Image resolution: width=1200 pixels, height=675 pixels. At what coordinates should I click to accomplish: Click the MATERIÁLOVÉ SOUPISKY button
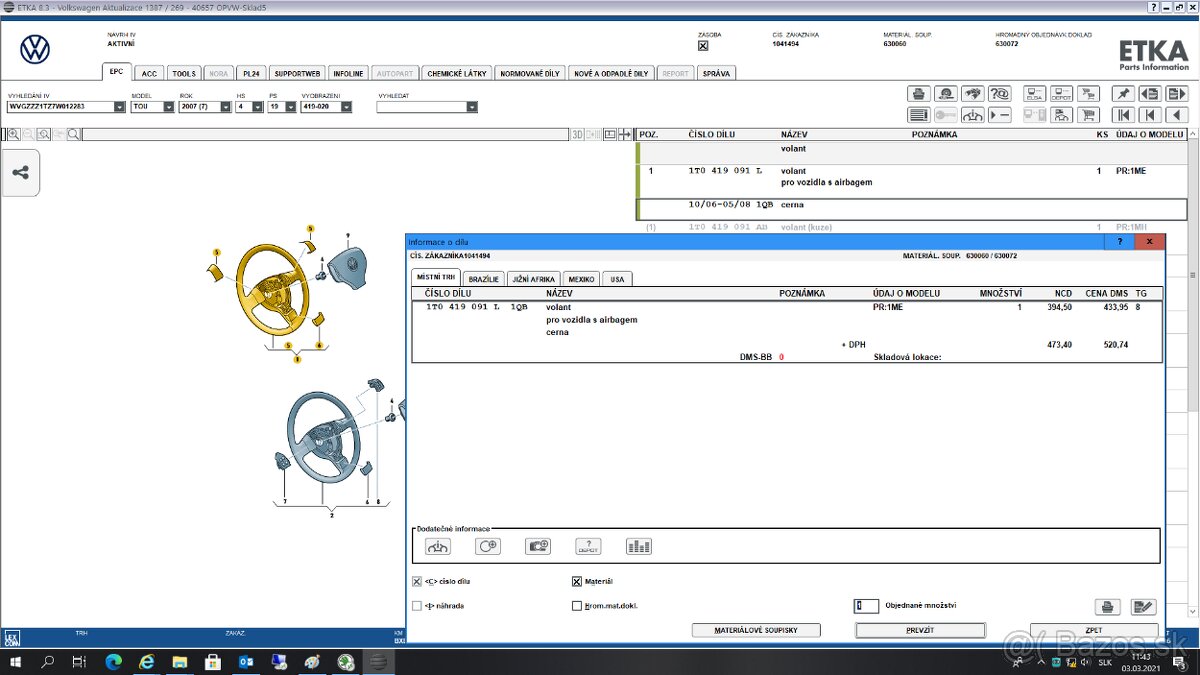[x=755, y=630]
